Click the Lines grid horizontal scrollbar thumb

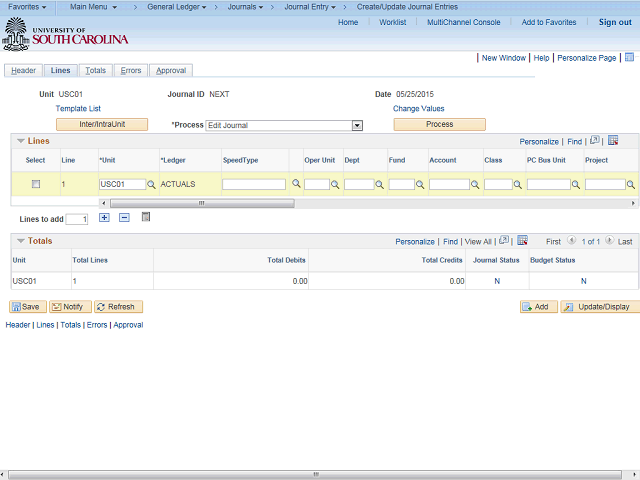coord(202,203)
